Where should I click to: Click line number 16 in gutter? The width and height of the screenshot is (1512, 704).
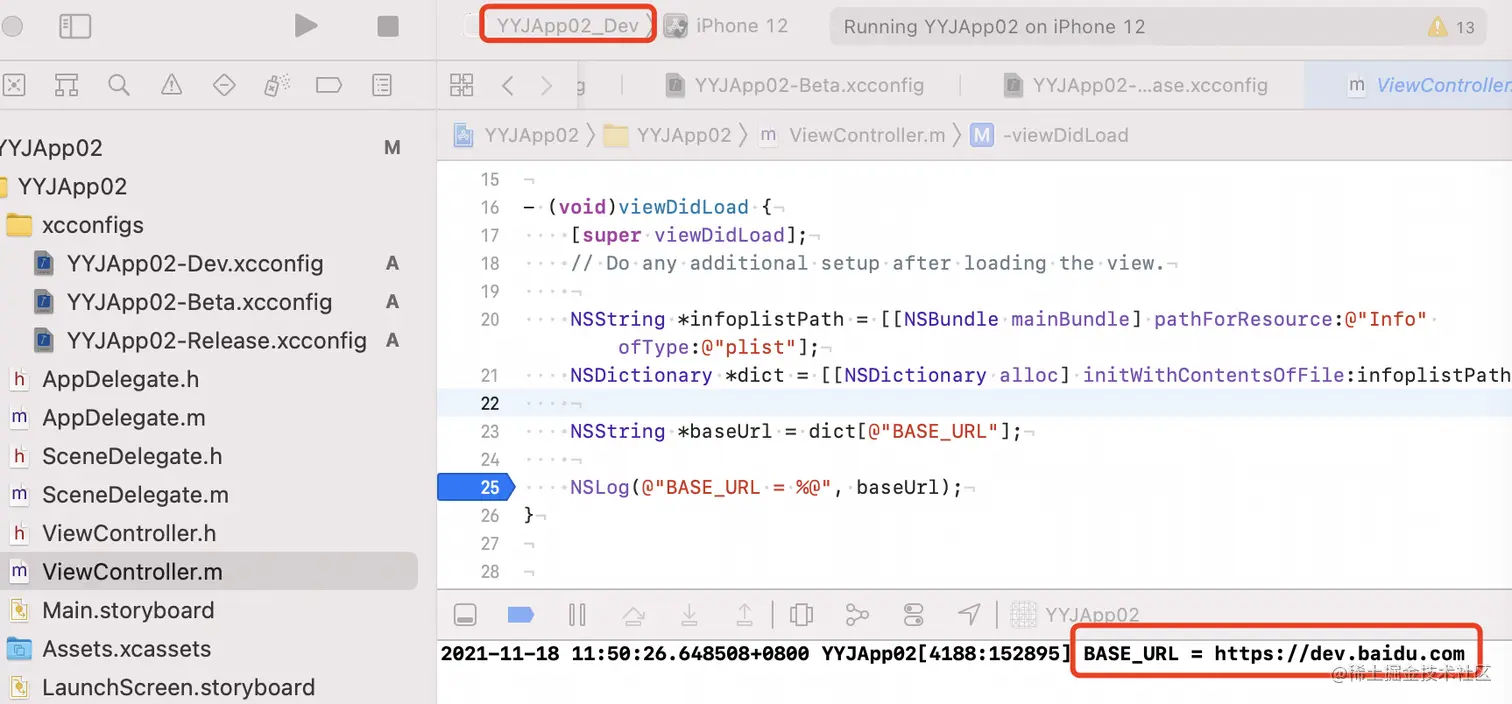pyautogui.click(x=489, y=207)
